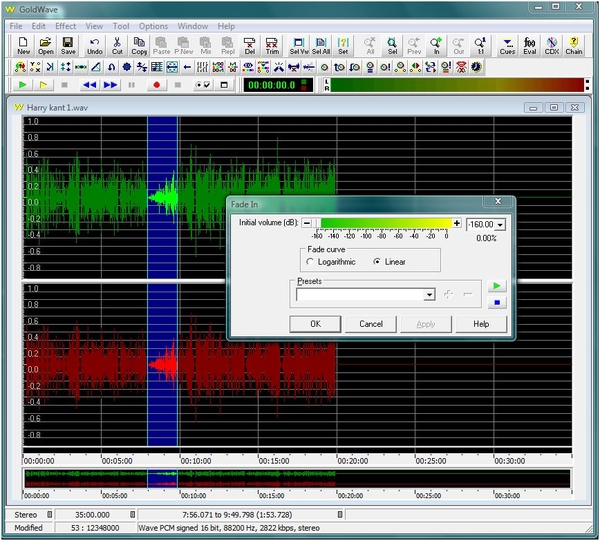Viewport: 600px width, 541px height.
Task: Open the Eval expression evaluator
Action: [530, 46]
